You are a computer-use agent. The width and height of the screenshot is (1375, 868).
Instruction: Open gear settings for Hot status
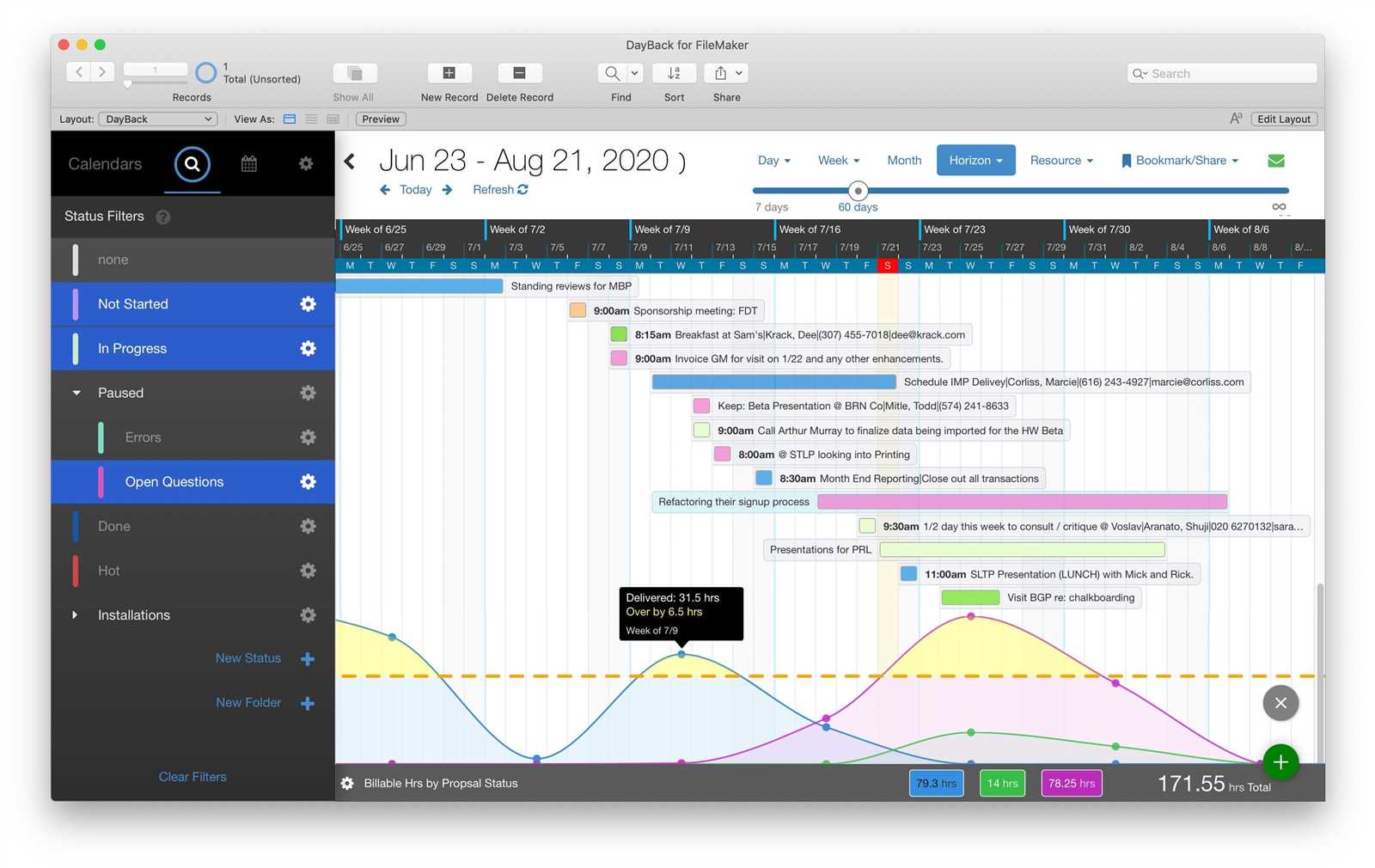308,571
